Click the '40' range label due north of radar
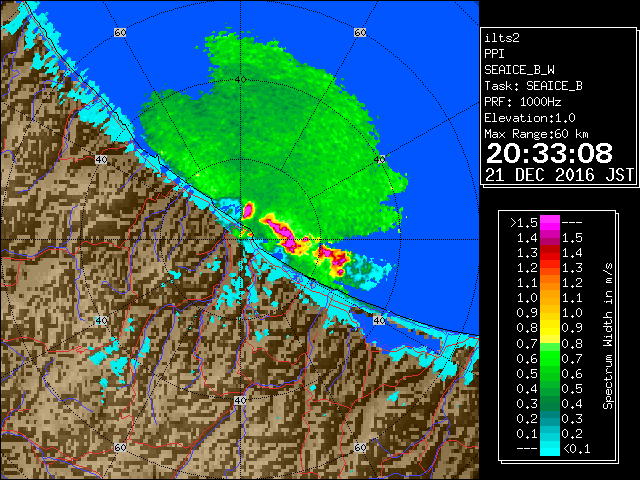The height and width of the screenshot is (480, 640). [240, 80]
